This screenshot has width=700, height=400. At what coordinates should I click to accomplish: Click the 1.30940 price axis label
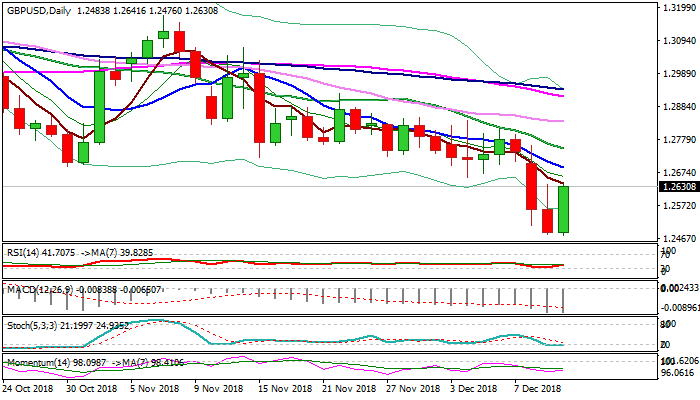click(x=678, y=41)
